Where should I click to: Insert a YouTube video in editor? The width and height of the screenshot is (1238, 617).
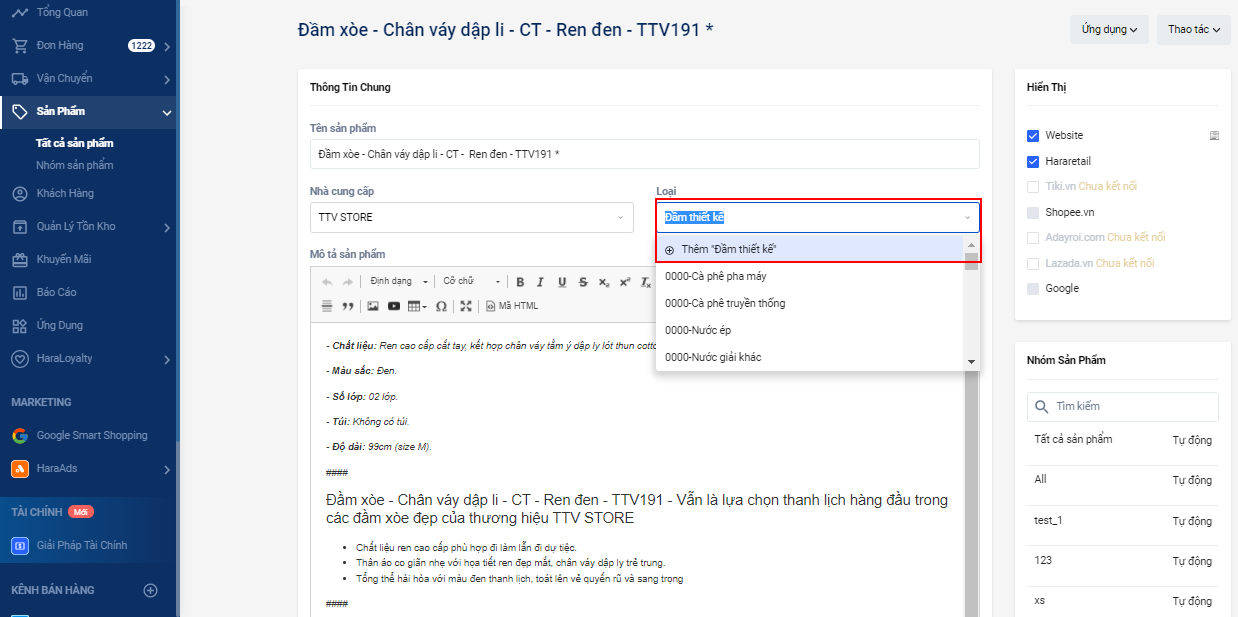coord(394,306)
